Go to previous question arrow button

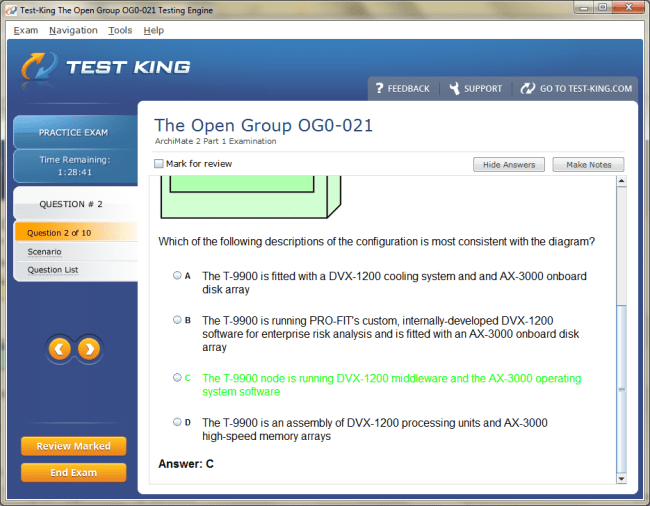coord(60,349)
